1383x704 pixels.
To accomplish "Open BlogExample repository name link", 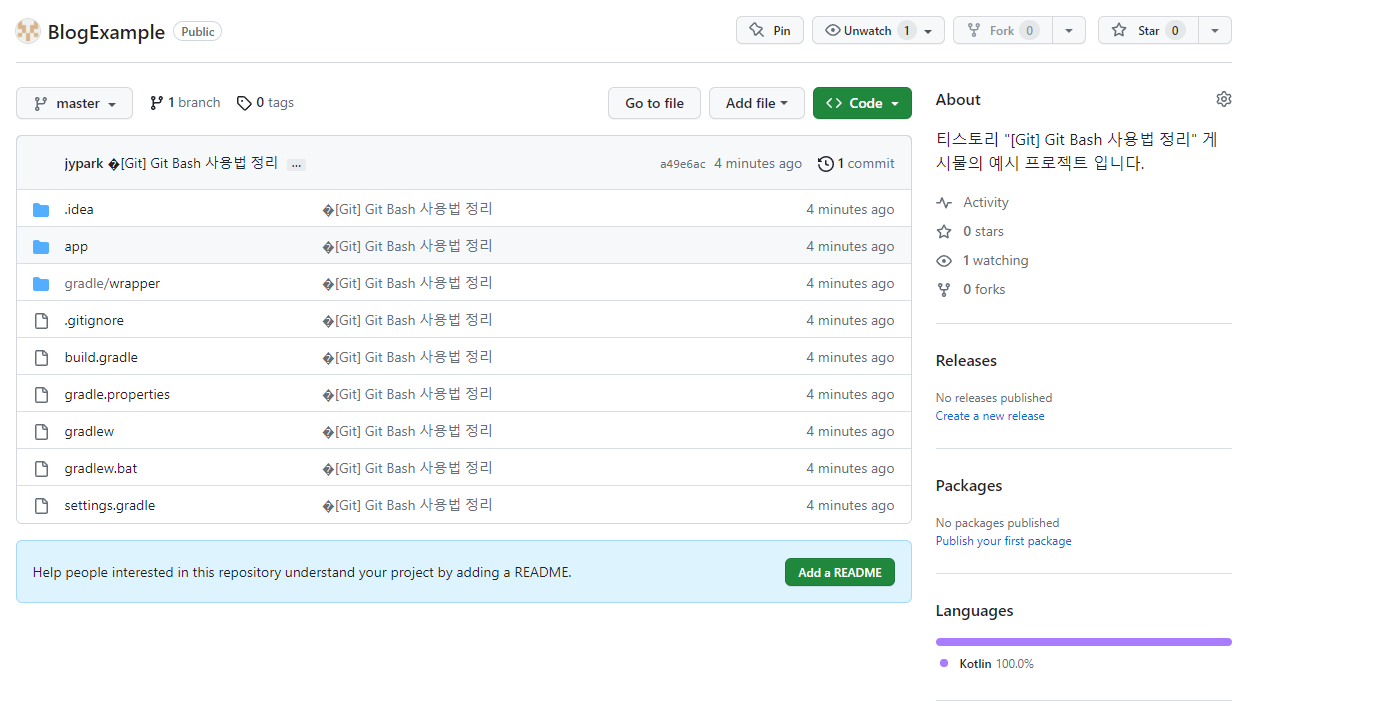I will [106, 32].
